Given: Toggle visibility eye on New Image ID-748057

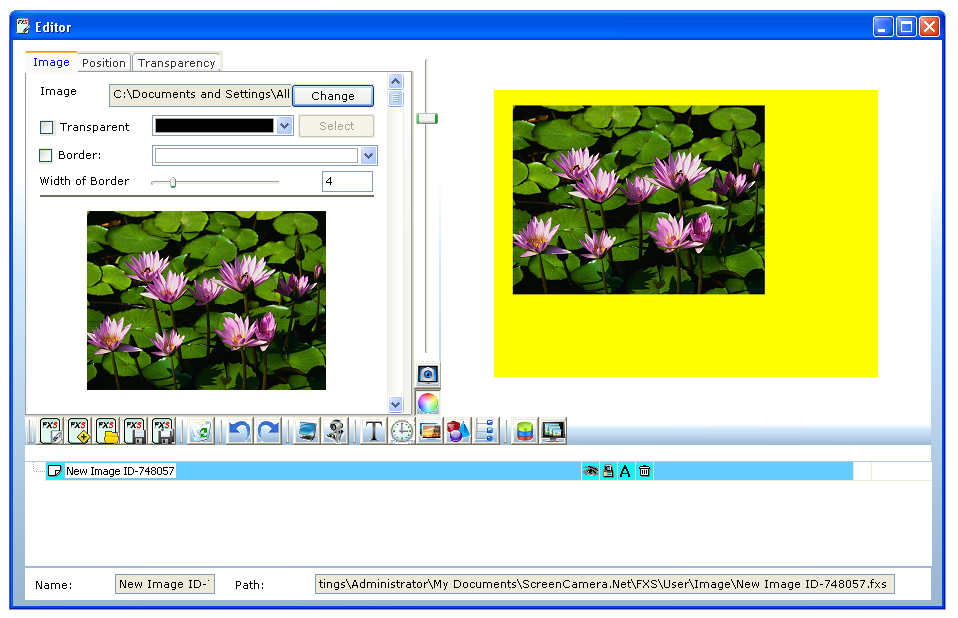Looking at the screenshot, I should [x=590, y=470].
